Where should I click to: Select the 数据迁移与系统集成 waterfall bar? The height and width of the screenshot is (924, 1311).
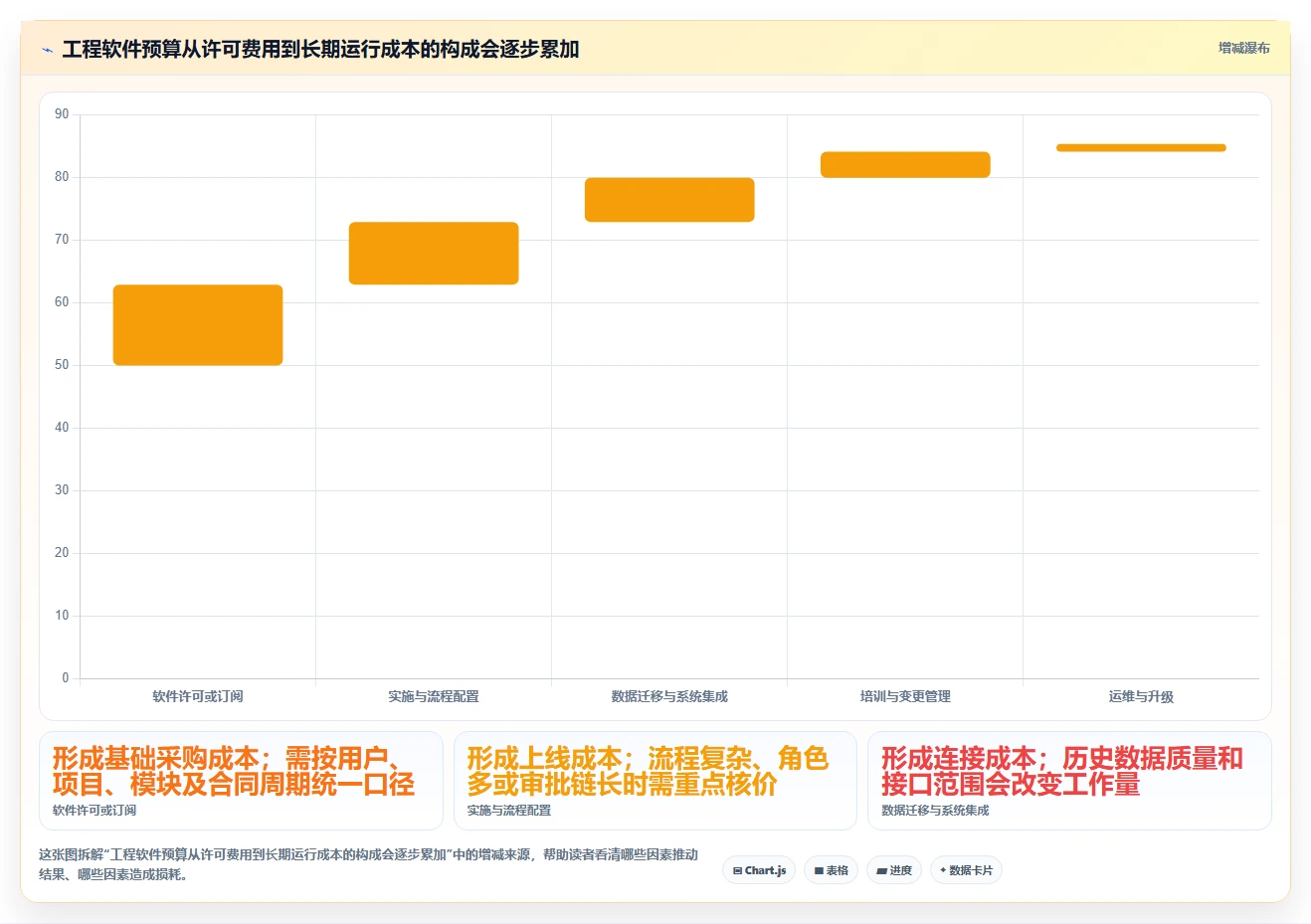(669, 200)
